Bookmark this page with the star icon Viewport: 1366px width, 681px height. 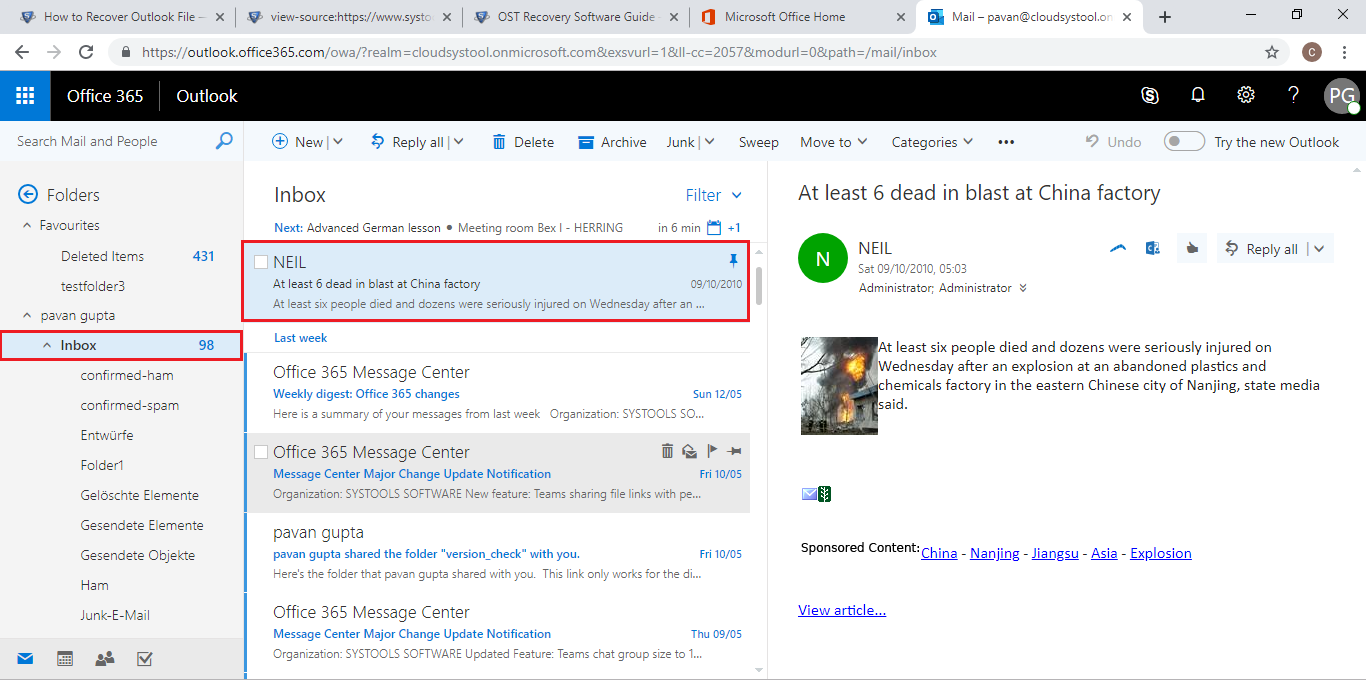point(1272,52)
